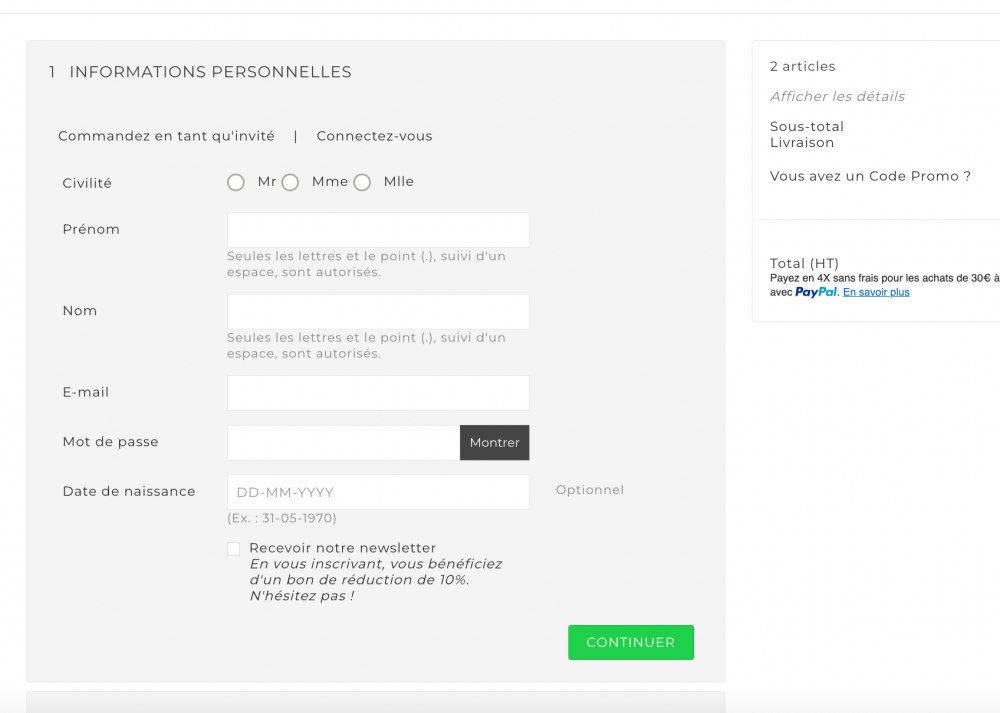Choose the Mme radio option
This screenshot has width=1000, height=713.
pos(290,182)
